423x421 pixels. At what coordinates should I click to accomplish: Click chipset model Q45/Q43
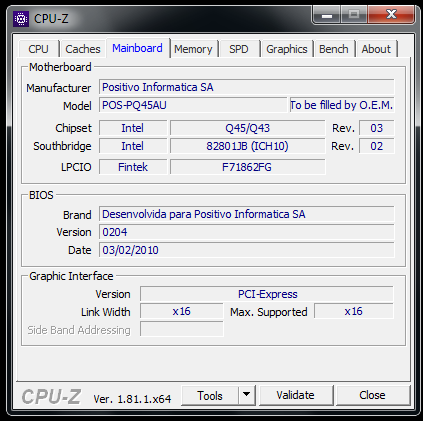[x=247, y=128]
